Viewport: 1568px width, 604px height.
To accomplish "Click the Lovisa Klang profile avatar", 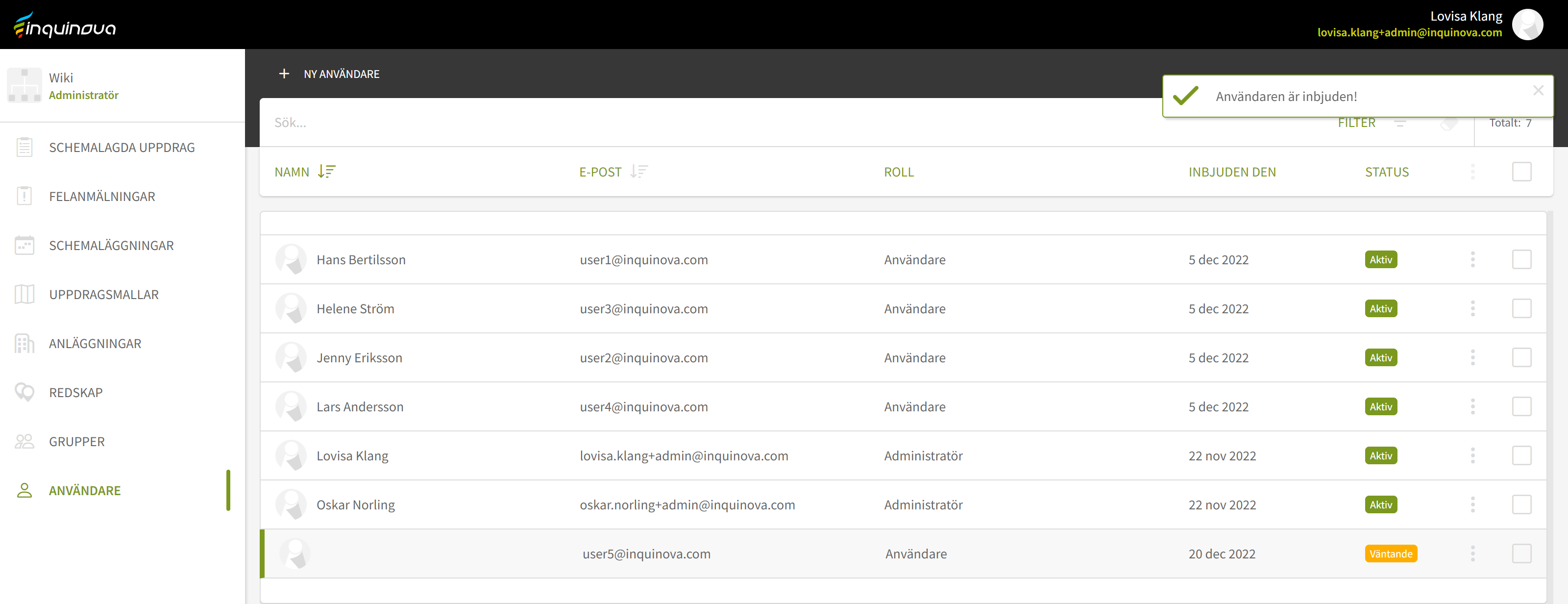I will click(x=1527, y=25).
